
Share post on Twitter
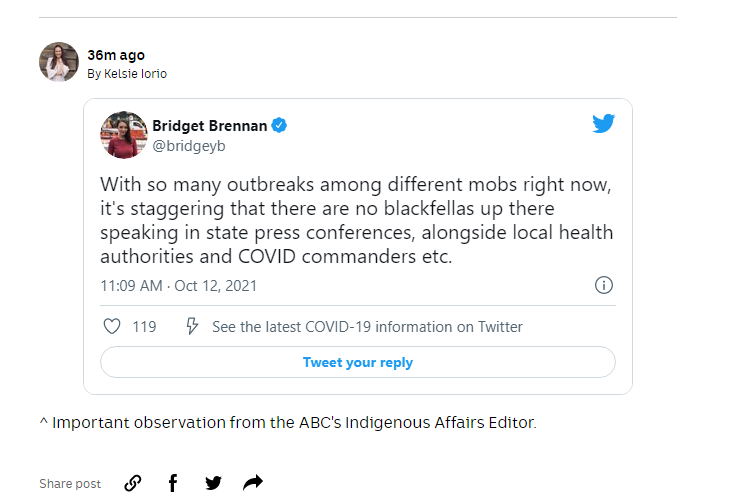213,483
